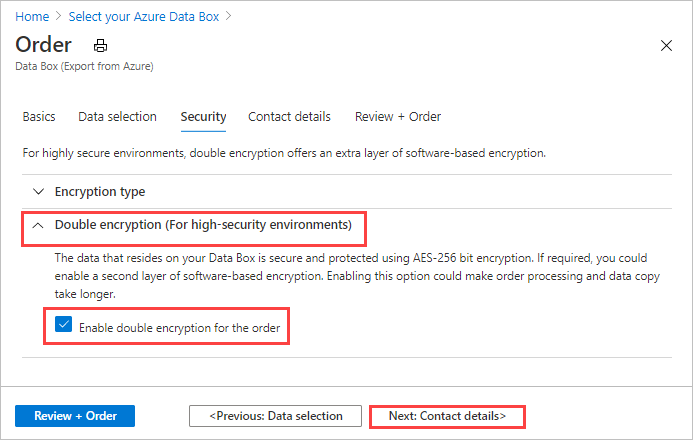
Task: Collapse the Double encryption section chevron
Action: tap(39, 226)
